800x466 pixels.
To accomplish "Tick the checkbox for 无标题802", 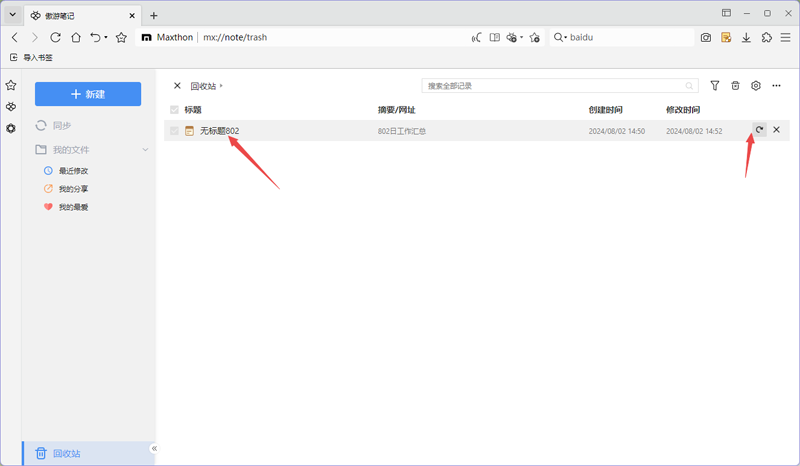I will tap(175, 131).
